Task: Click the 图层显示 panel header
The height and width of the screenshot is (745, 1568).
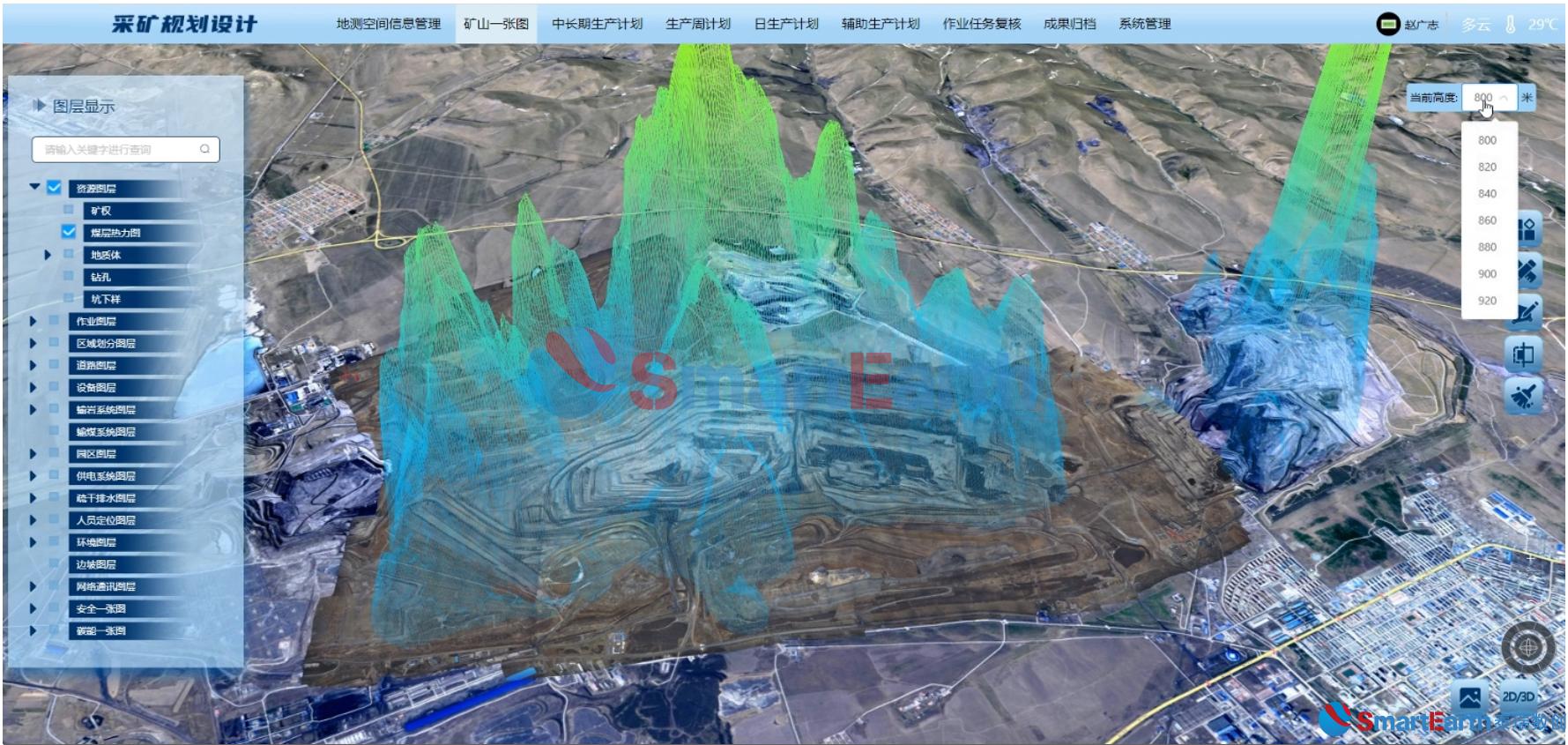Action: pos(84,107)
